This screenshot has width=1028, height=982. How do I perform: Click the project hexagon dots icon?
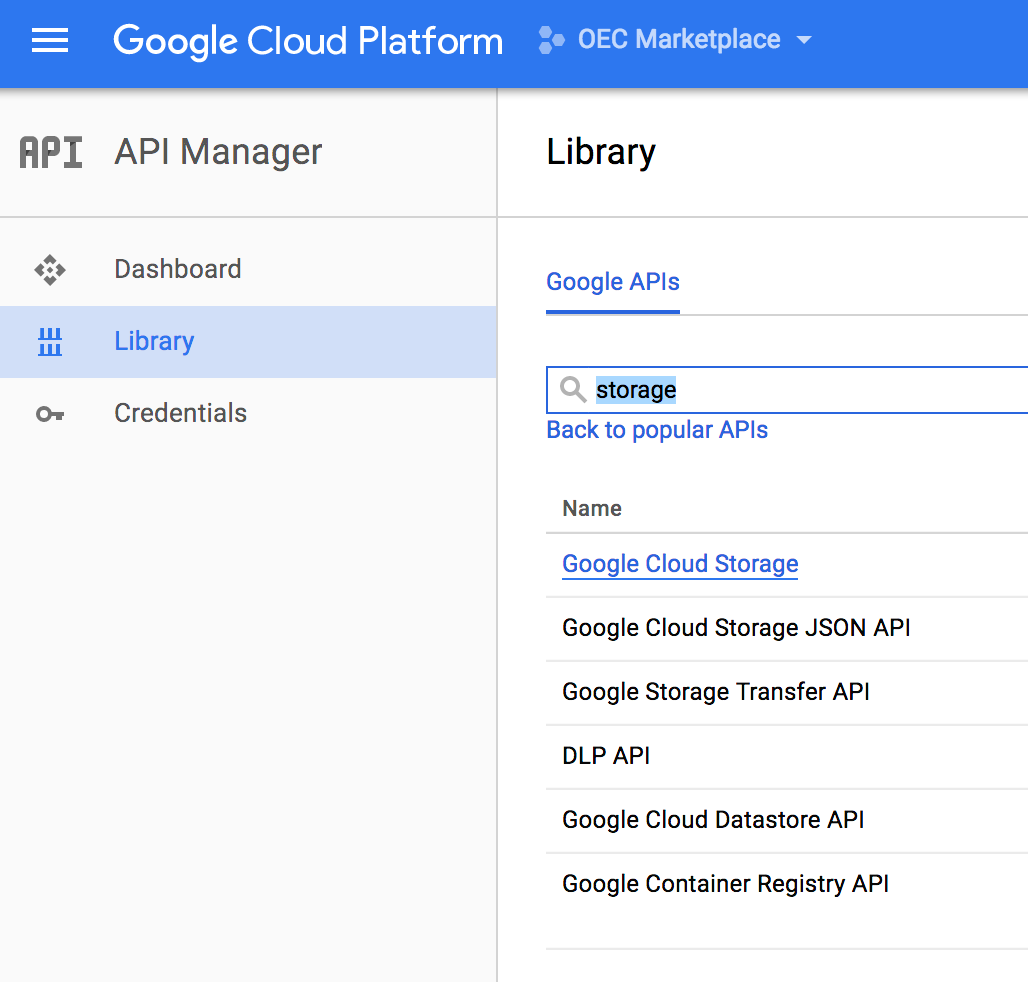click(551, 41)
